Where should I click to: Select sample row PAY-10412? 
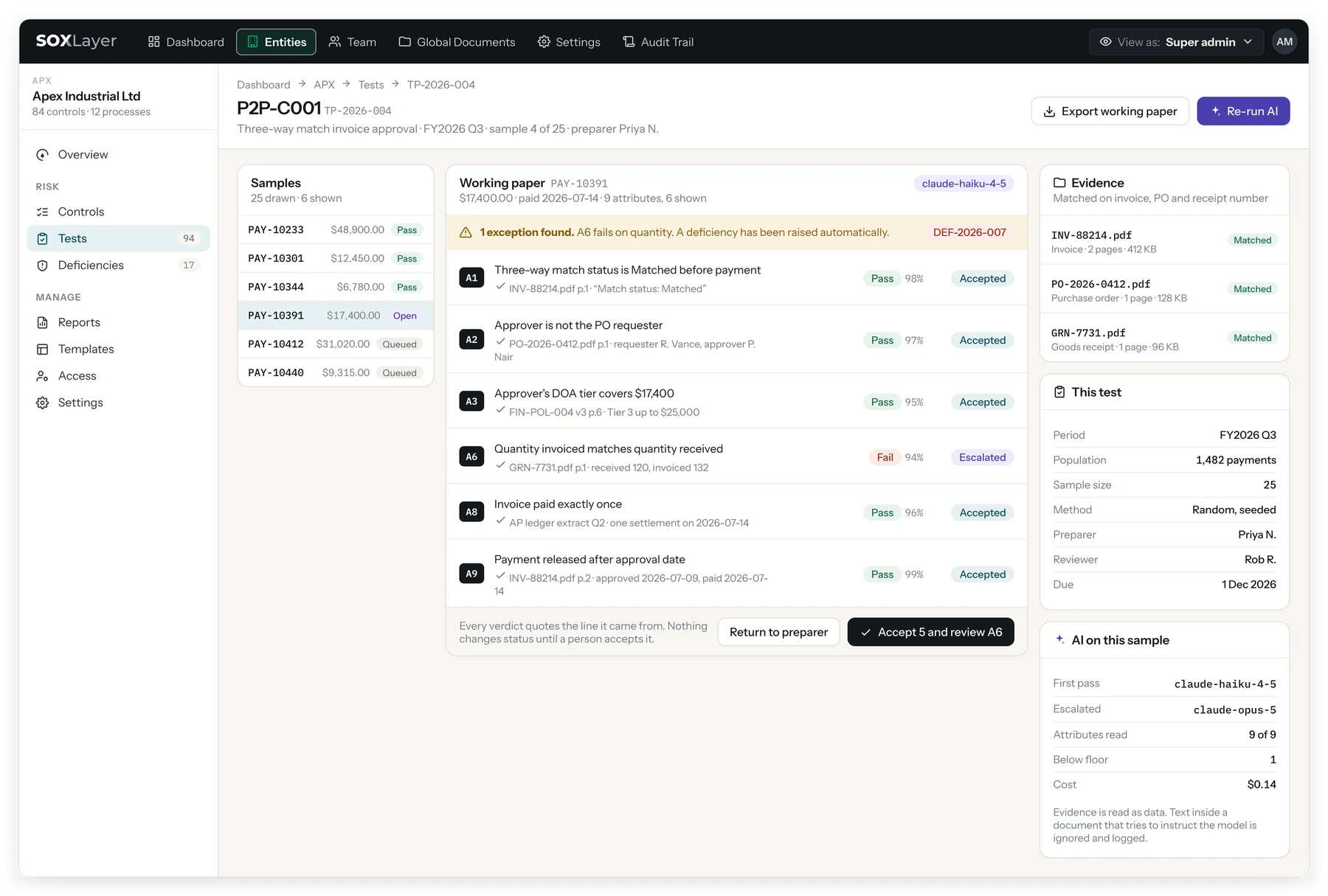336,344
